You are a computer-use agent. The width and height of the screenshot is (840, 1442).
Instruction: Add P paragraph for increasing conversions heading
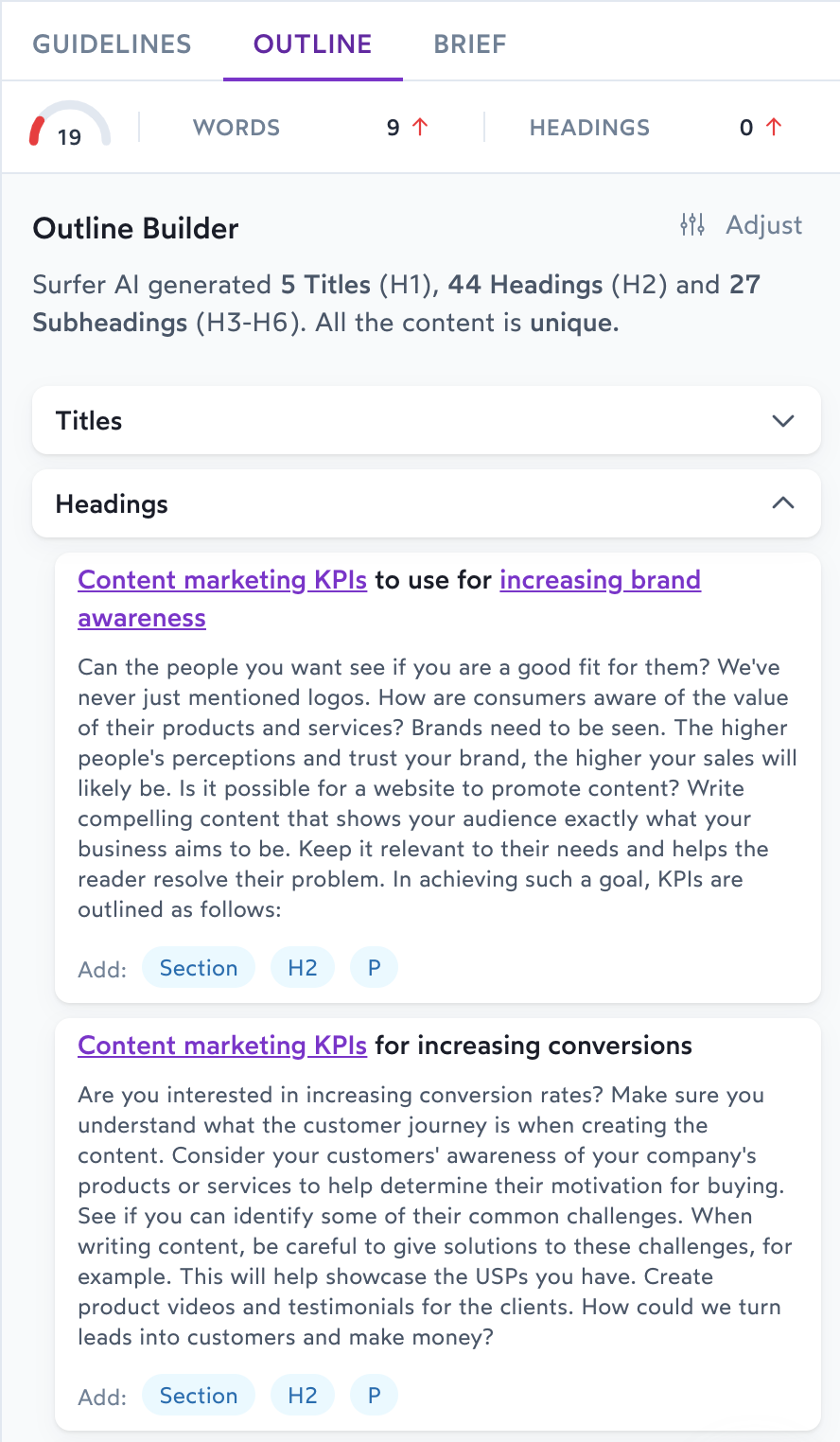click(x=375, y=1396)
